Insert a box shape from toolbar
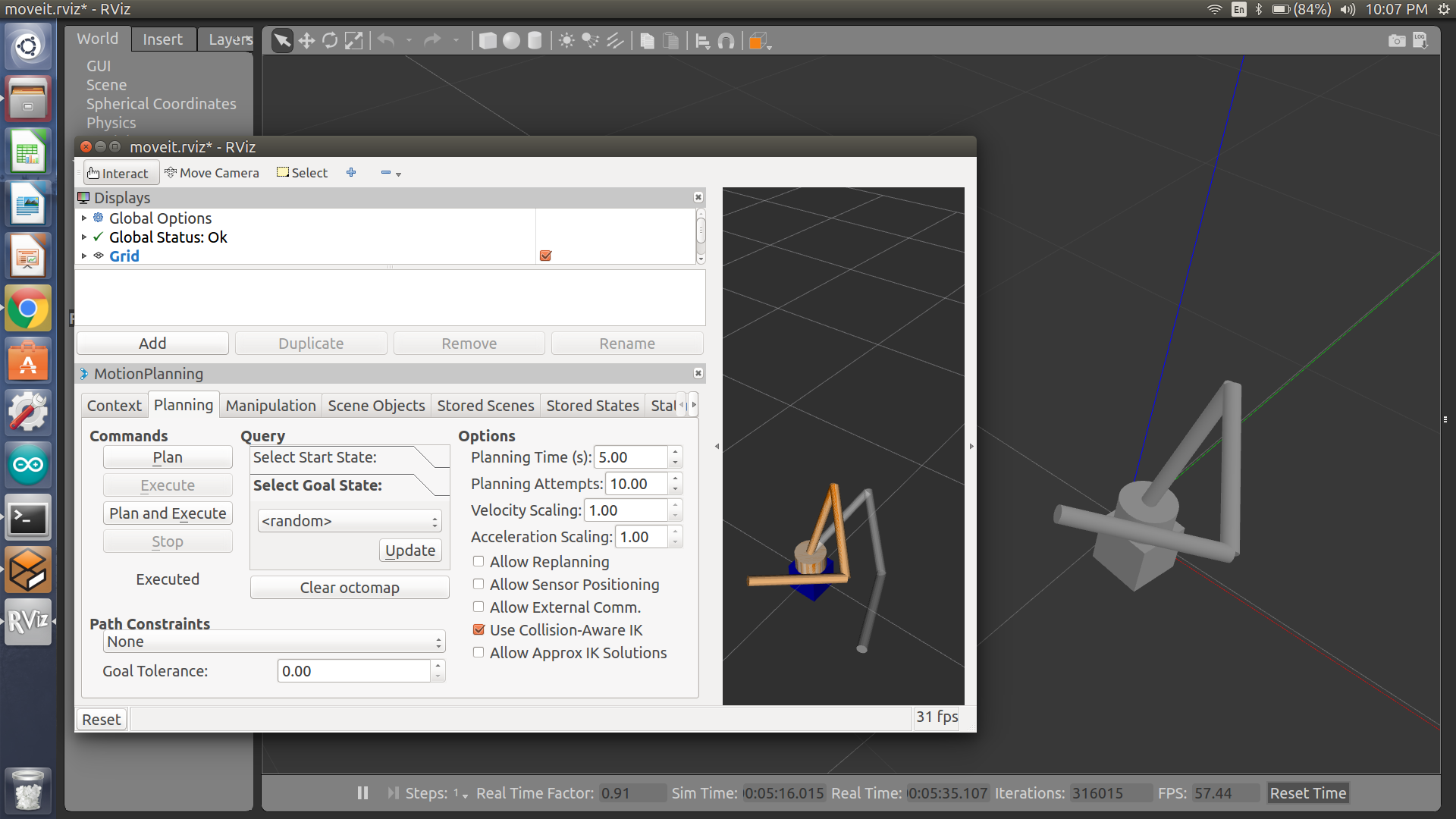This screenshot has width=1456, height=819. click(488, 41)
